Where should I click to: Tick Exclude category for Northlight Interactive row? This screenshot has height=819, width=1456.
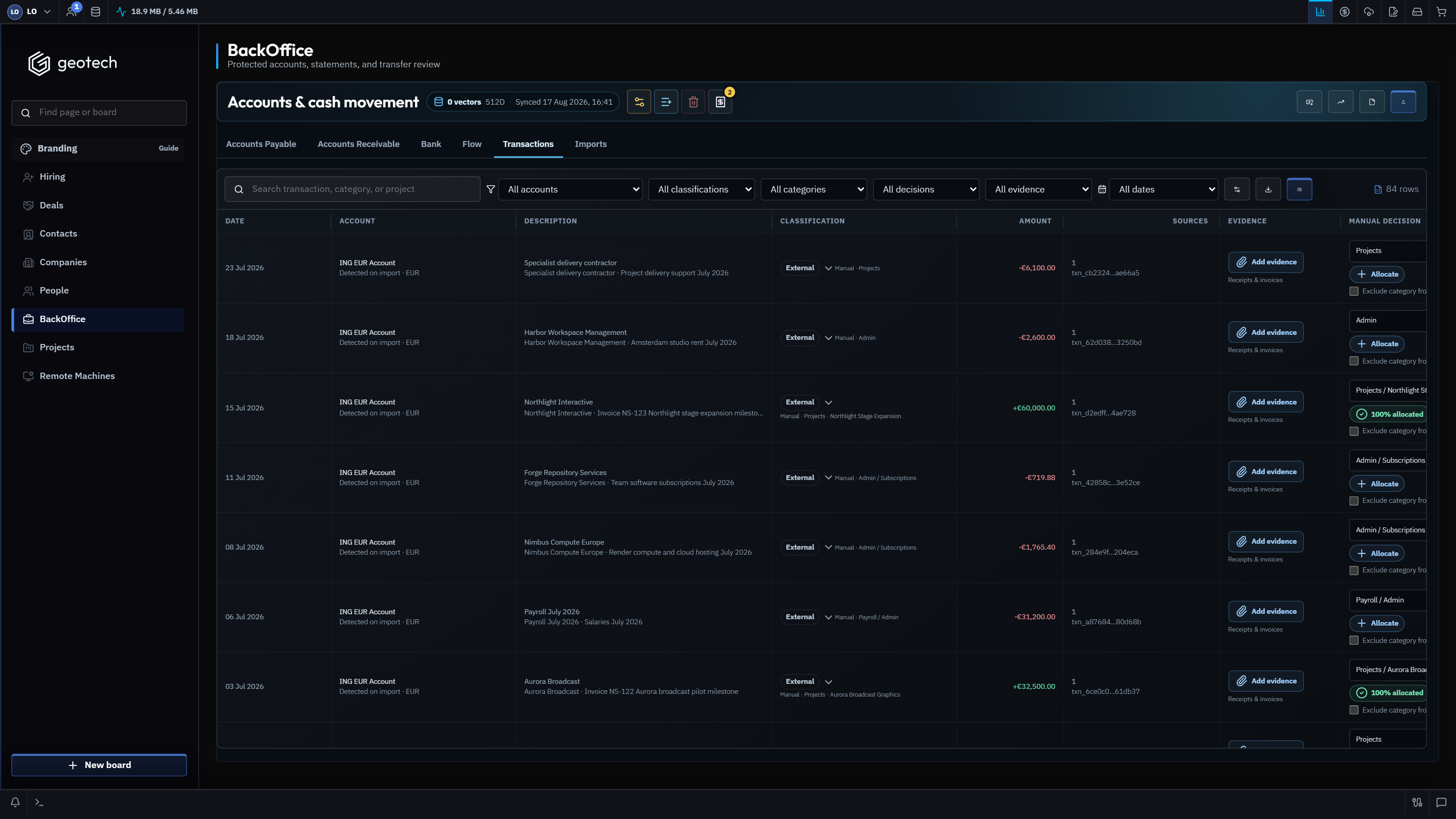pos(1354,431)
